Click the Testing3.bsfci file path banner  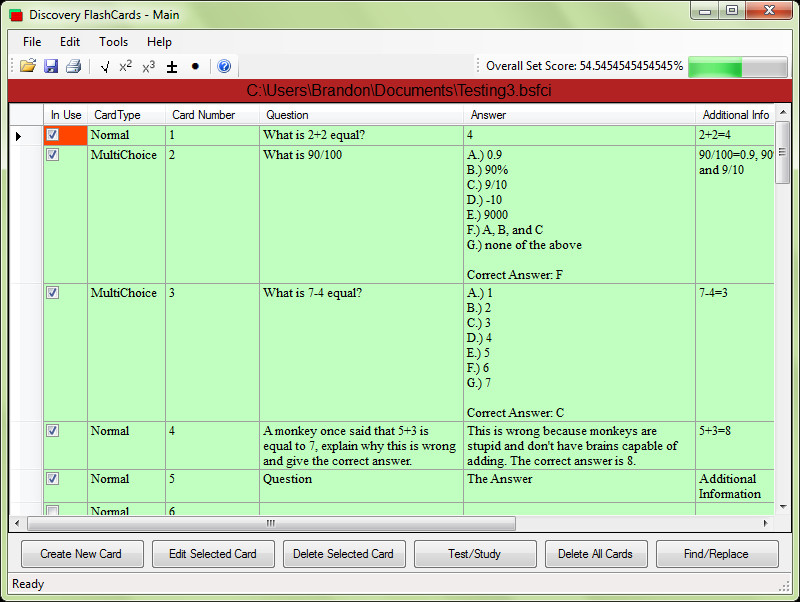point(399,90)
